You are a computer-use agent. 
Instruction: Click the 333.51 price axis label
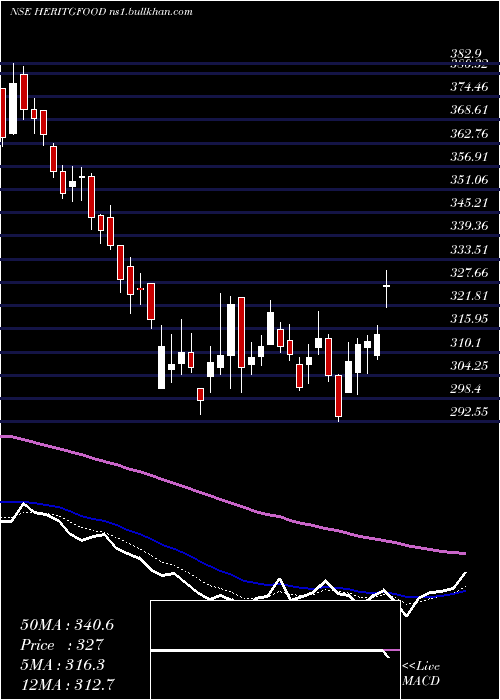tap(469, 250)
